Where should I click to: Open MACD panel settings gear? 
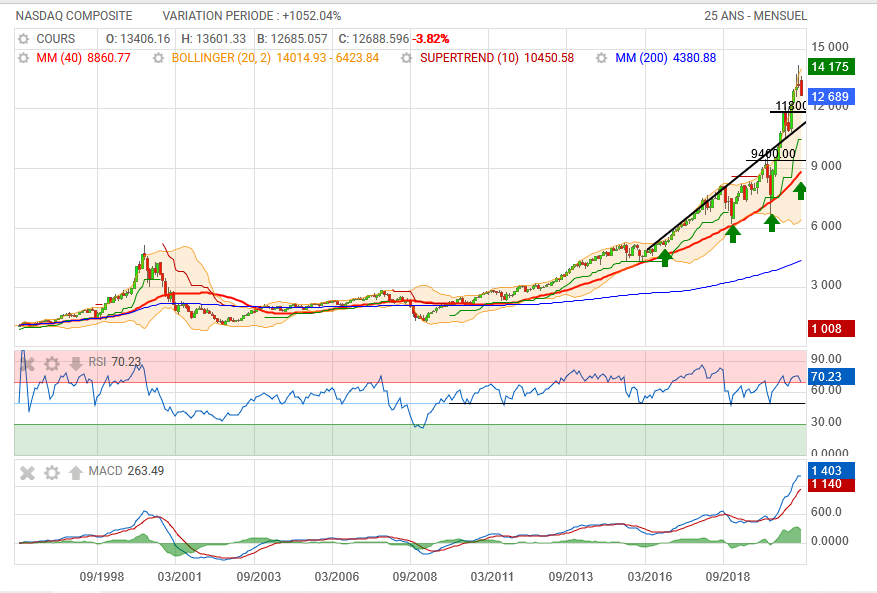(x=51, y=473)
